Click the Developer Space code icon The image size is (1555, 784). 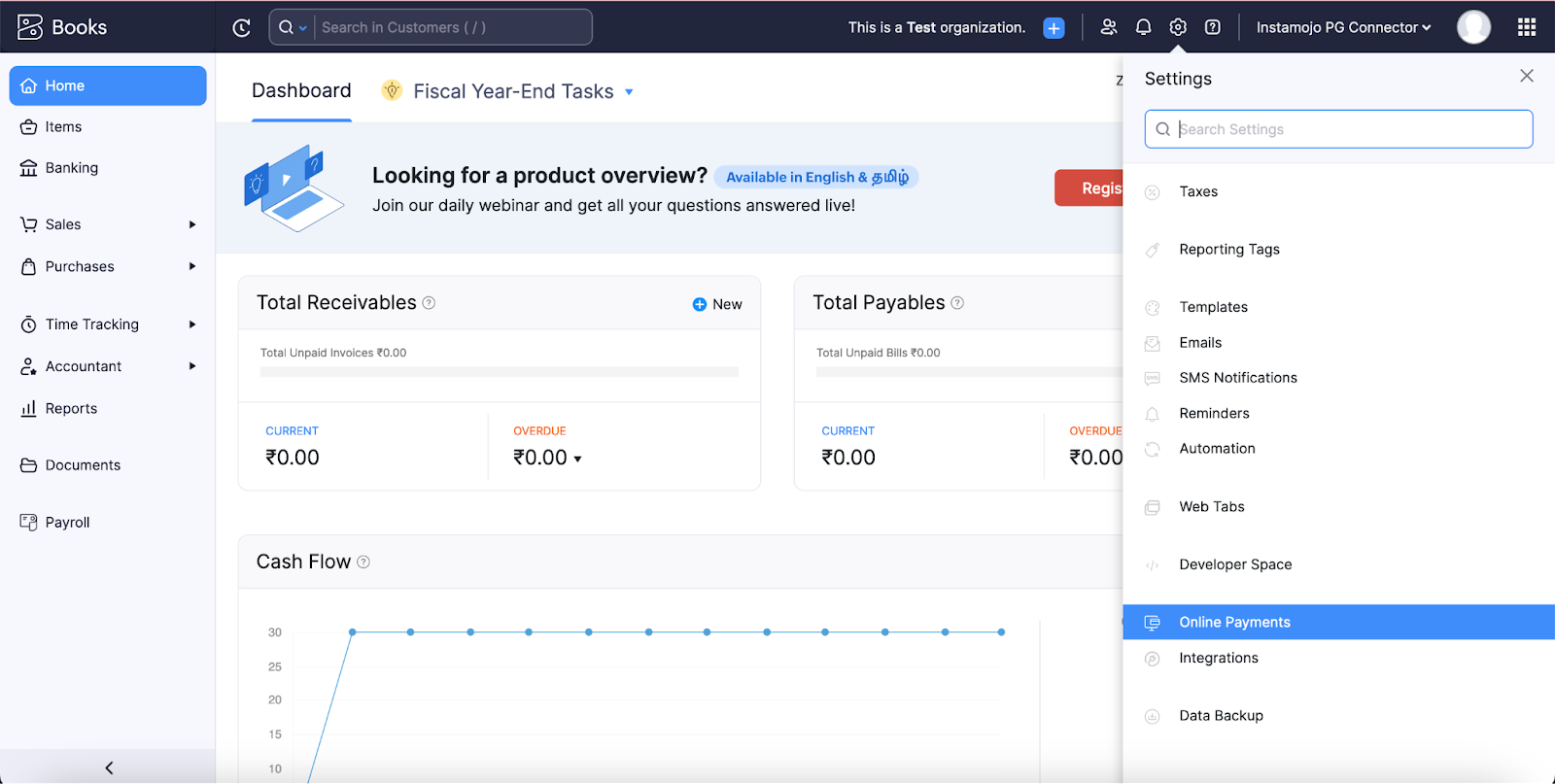pos(1153,565)
